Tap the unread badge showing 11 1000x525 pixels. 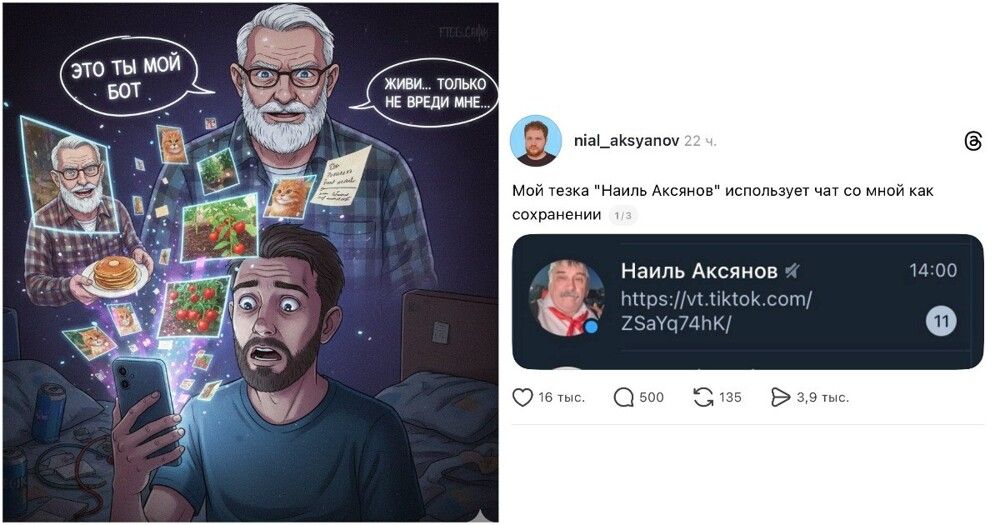click(x=941, y=321)
